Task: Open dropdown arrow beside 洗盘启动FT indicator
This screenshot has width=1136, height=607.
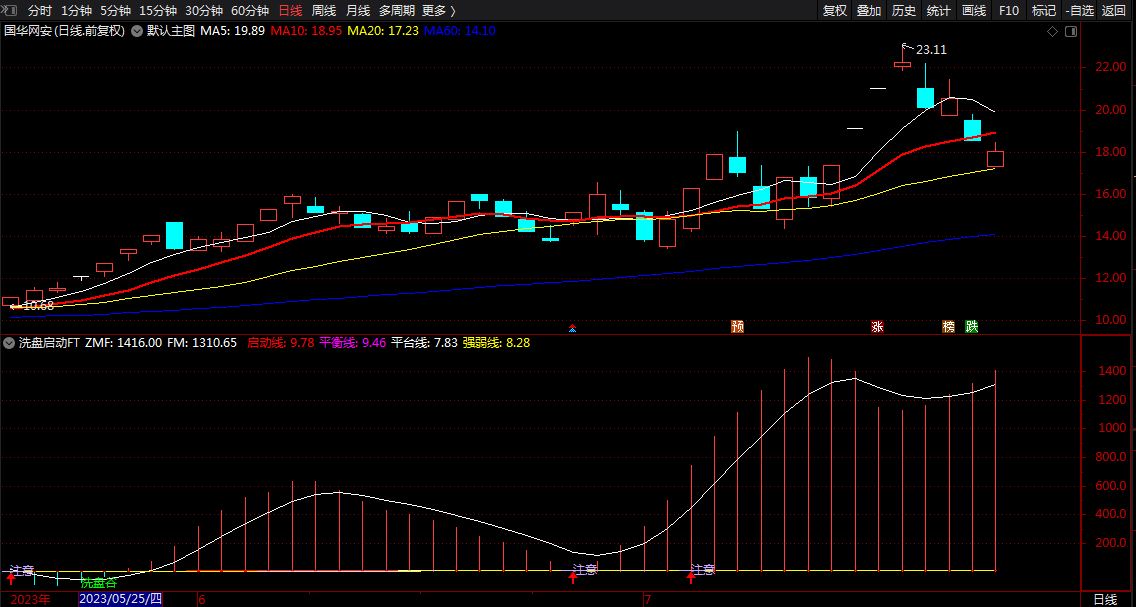Action: click(x=9, y=343)
